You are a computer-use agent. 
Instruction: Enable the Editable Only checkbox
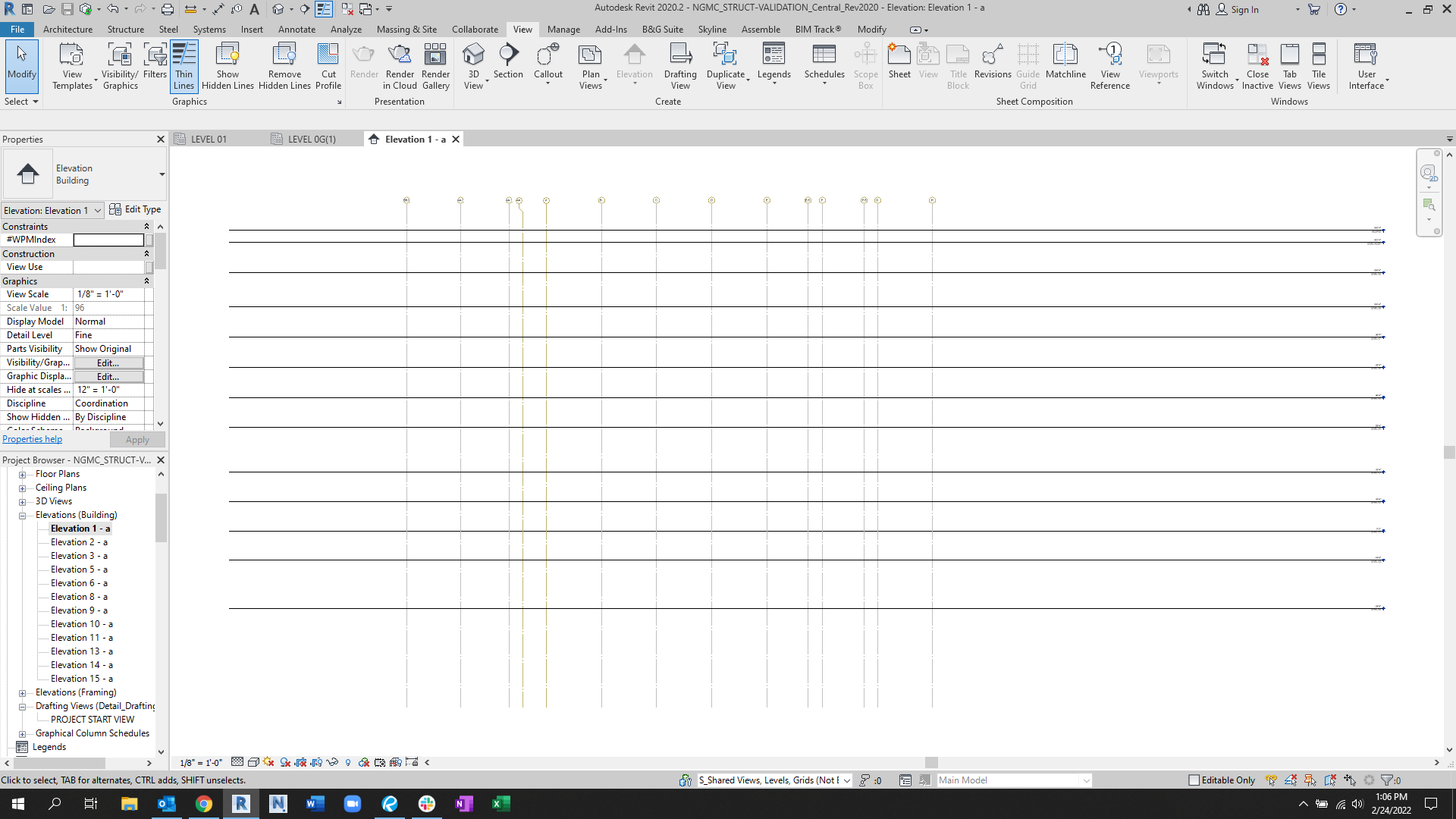pyautogui.click(x=1194, y=780)
